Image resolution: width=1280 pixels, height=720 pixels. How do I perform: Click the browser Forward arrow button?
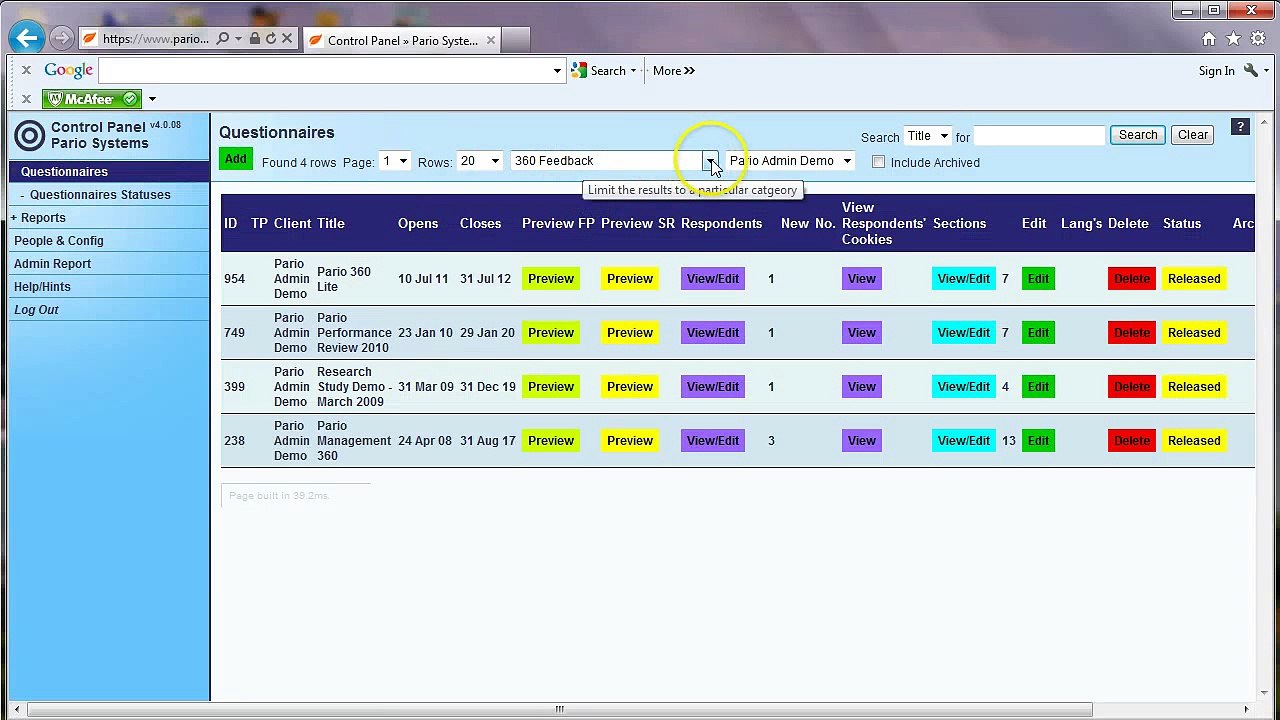(x=61, y=39)
